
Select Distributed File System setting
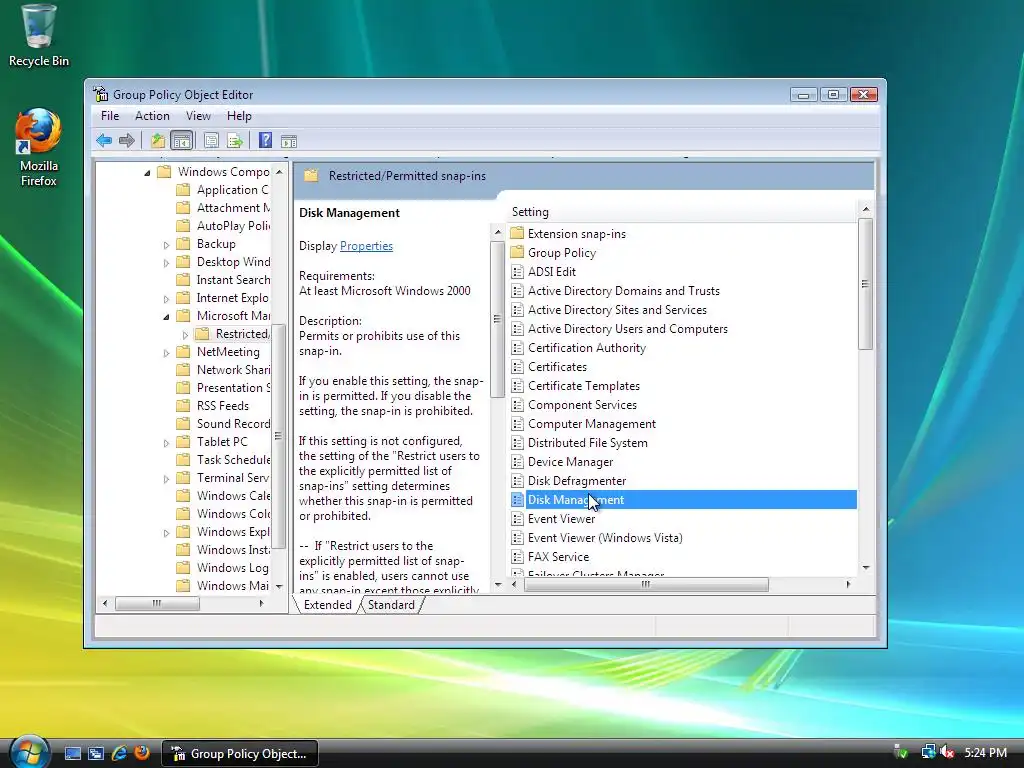coord(588,443)
